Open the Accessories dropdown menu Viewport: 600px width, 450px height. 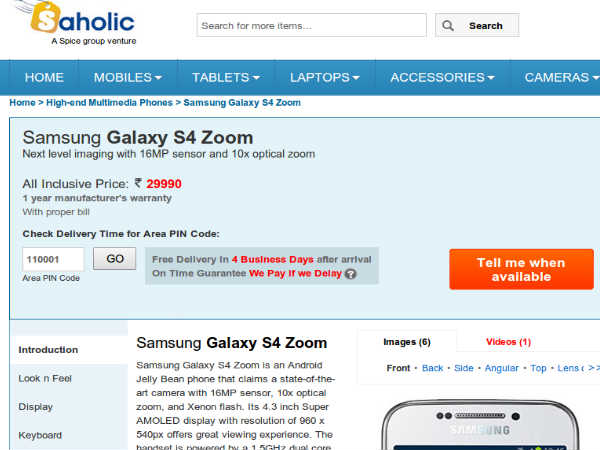coord(442,77)
